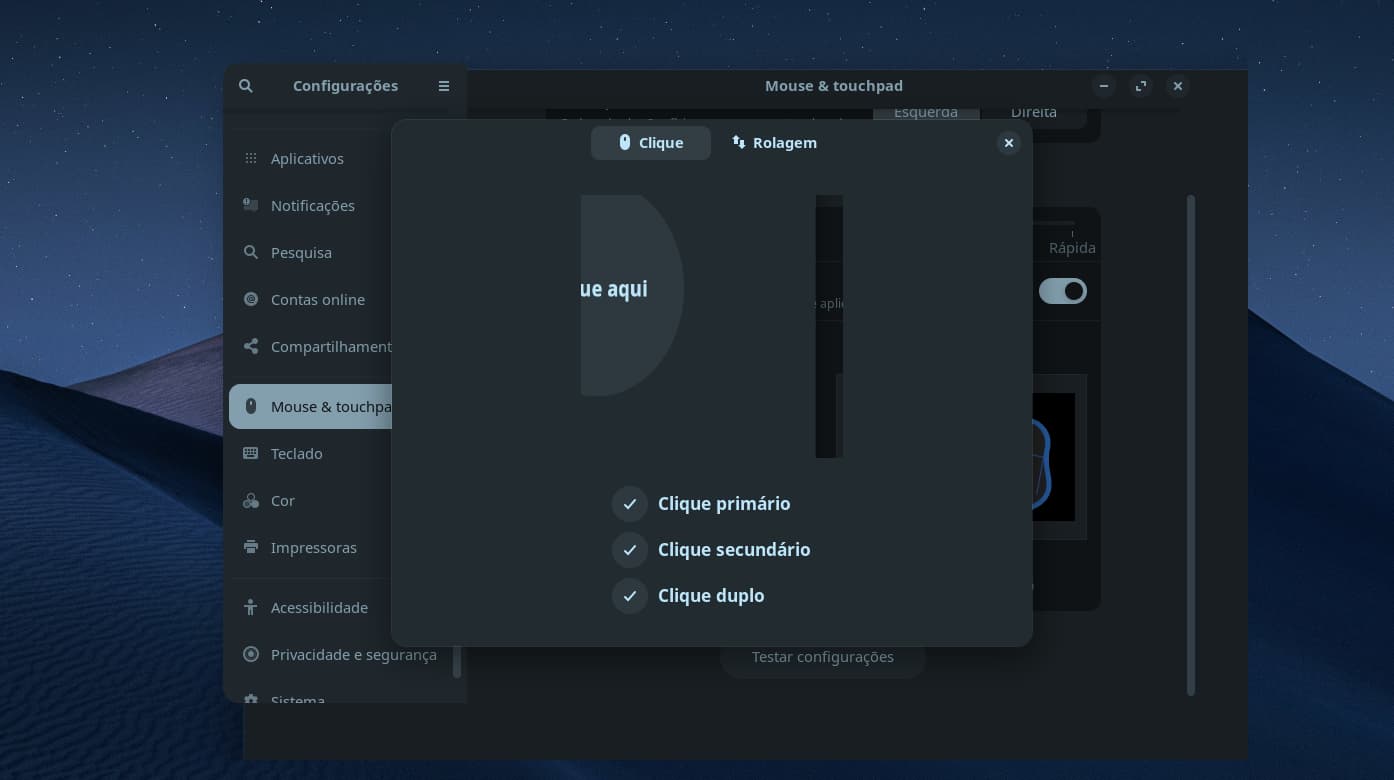The image size is (1394, 780).
Task: Open the hamburger menu in sidebar header
Action: pos(444,86)
